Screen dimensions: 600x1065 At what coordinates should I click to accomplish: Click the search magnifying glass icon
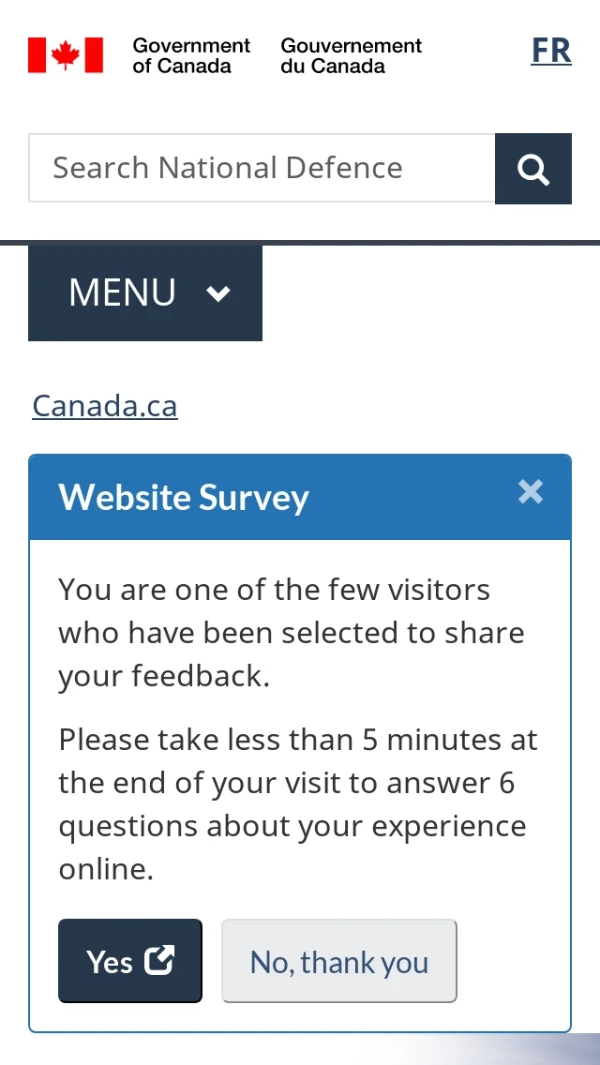pyautogui.click(x=533, y=169)
